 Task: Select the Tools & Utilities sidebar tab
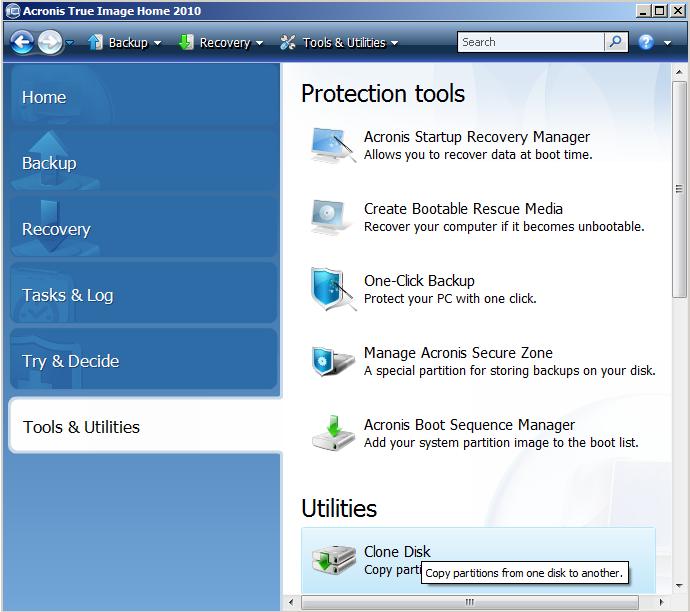[145, 426]
